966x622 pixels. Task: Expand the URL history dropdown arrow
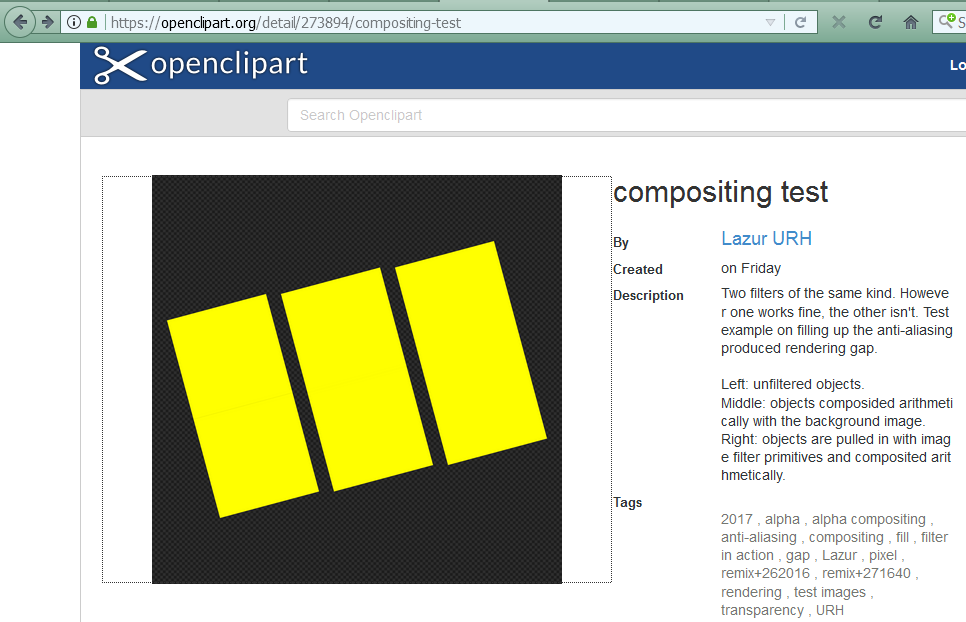click(770, 22)
